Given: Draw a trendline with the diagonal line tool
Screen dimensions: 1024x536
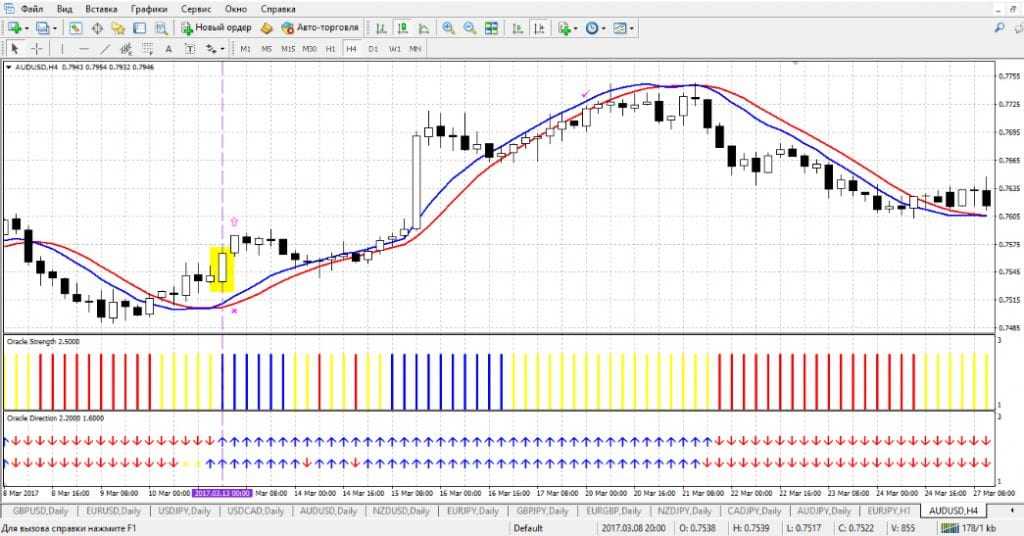Looking at the screenshot, I should tap(107, 48).
